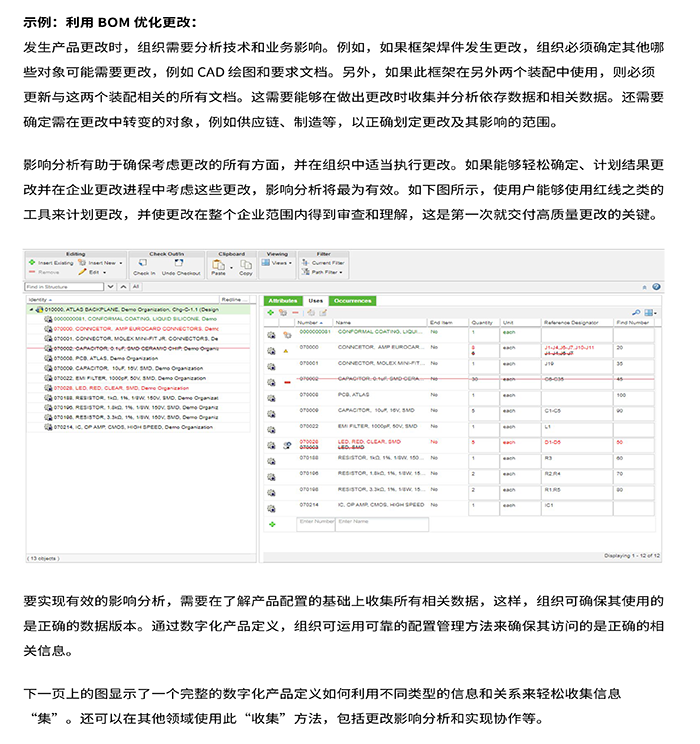The image size is (700, 744).
Task: Click the Find in Structure field
Action: pyautogui.click(x=70, y=286)
